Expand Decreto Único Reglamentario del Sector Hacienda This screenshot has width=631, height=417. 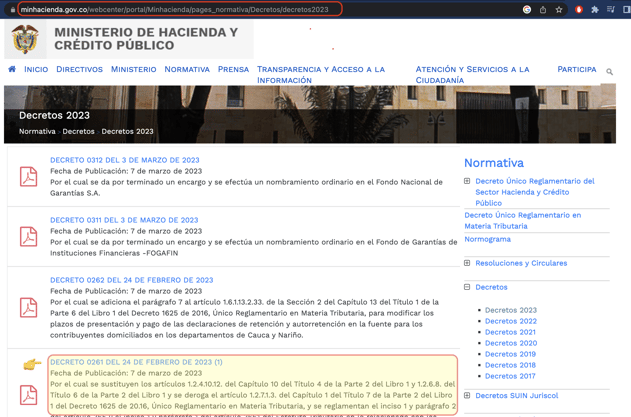467,181
